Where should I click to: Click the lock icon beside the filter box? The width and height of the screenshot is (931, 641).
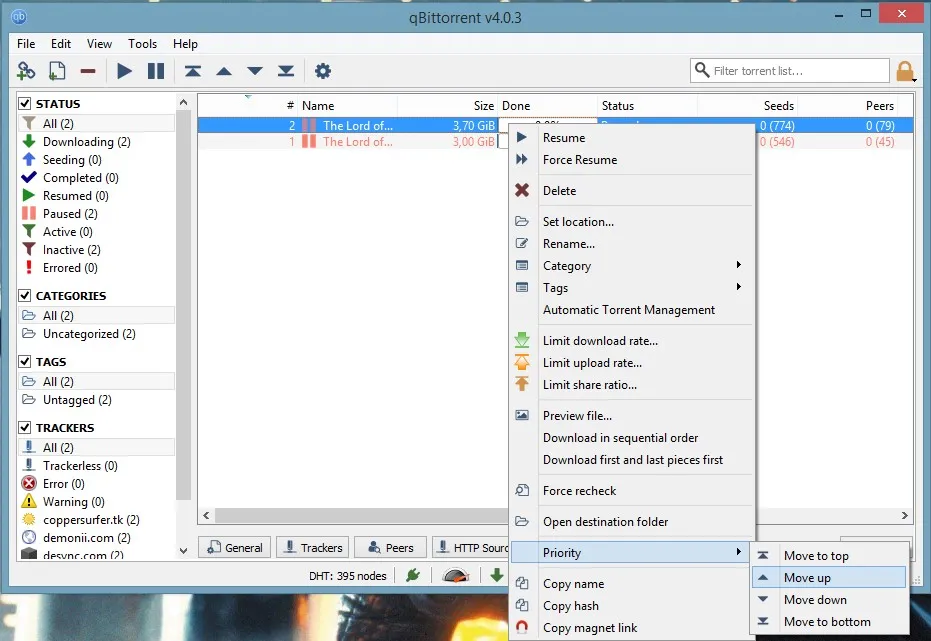tap(905, 71)
